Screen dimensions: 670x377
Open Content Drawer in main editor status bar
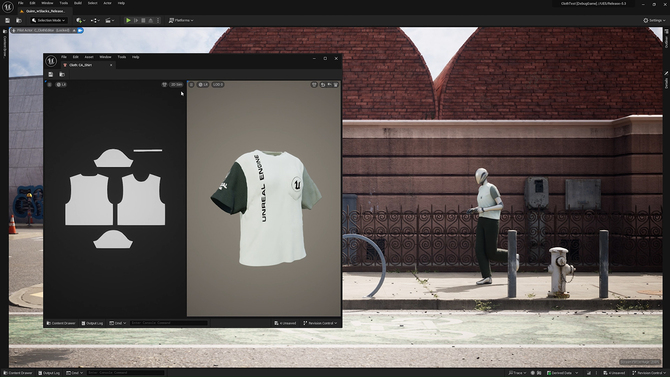click(18, 373)
